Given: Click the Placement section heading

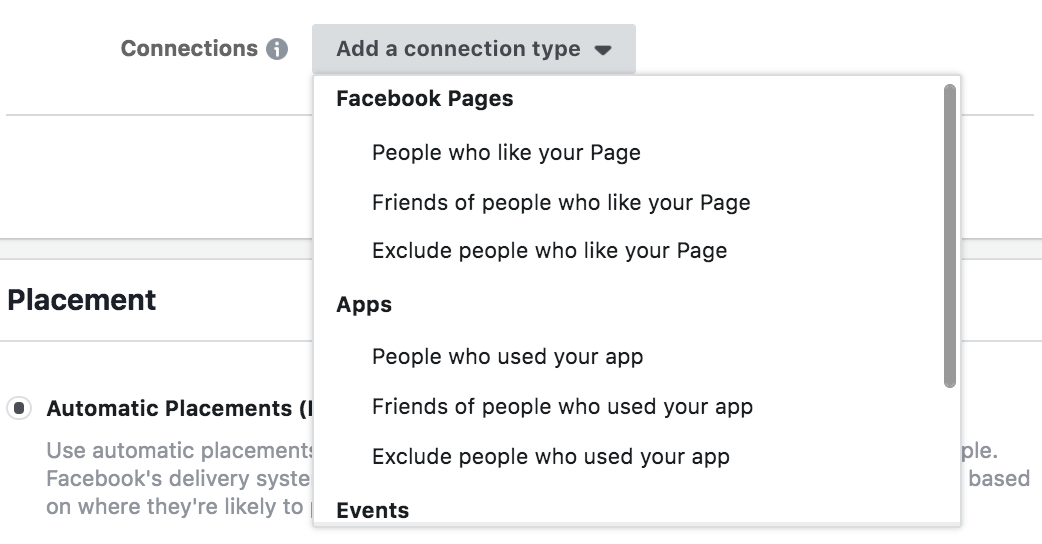Looking at the screenshot, I should [82, 300].
